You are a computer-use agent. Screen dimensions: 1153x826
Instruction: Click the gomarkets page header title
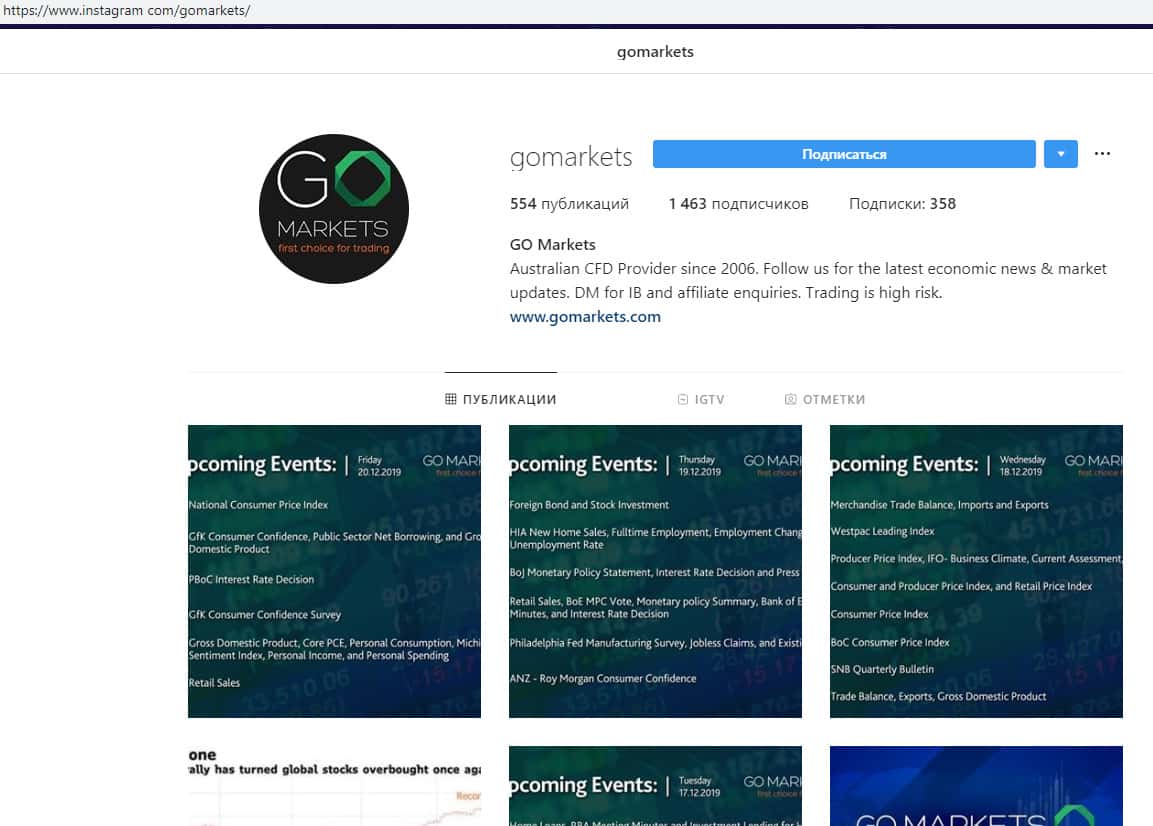point(655,51)
